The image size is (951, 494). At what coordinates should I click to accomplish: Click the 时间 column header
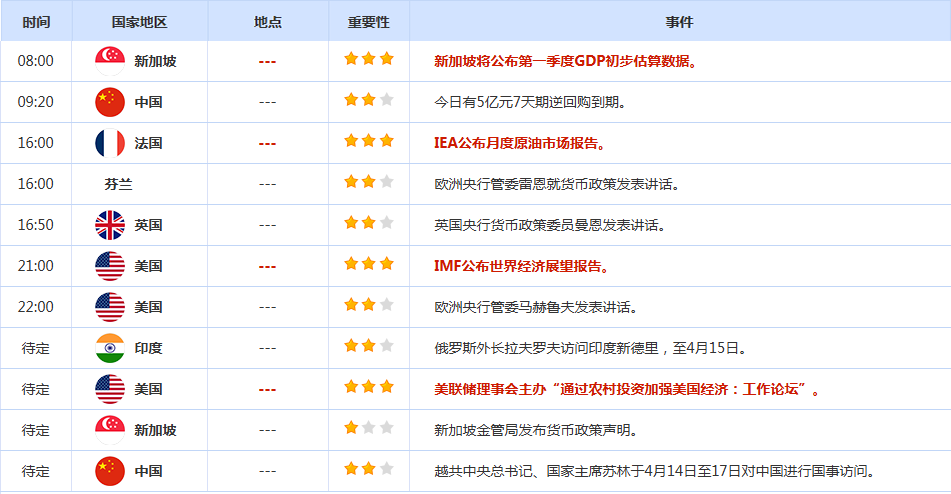[x=35, y=22]
